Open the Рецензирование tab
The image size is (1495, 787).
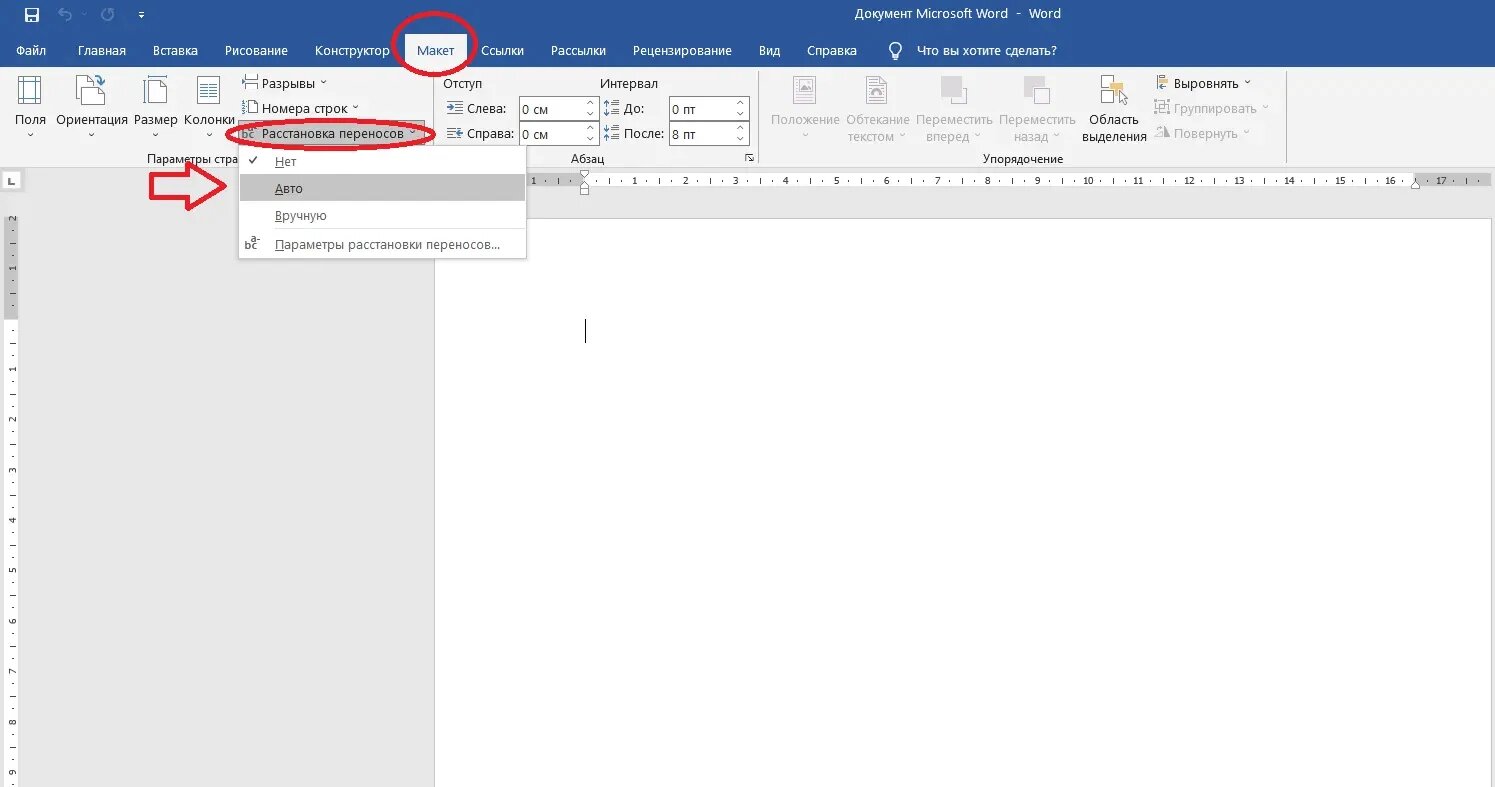point(682,50)
